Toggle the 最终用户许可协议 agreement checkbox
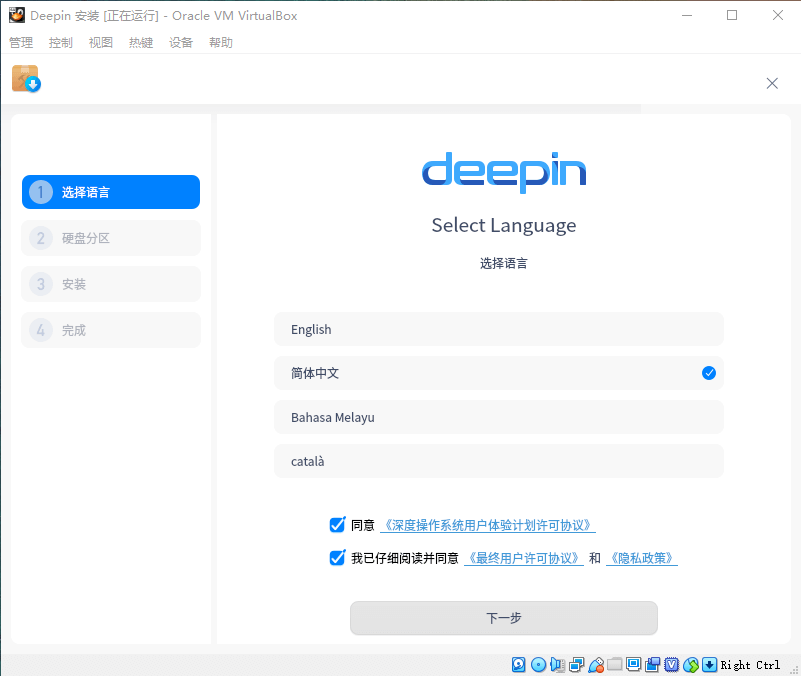 click(x=337, y=557)
